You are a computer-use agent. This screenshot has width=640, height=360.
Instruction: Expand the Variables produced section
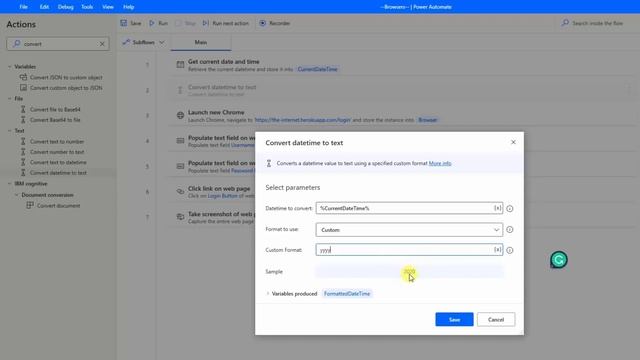coord(268,293)
